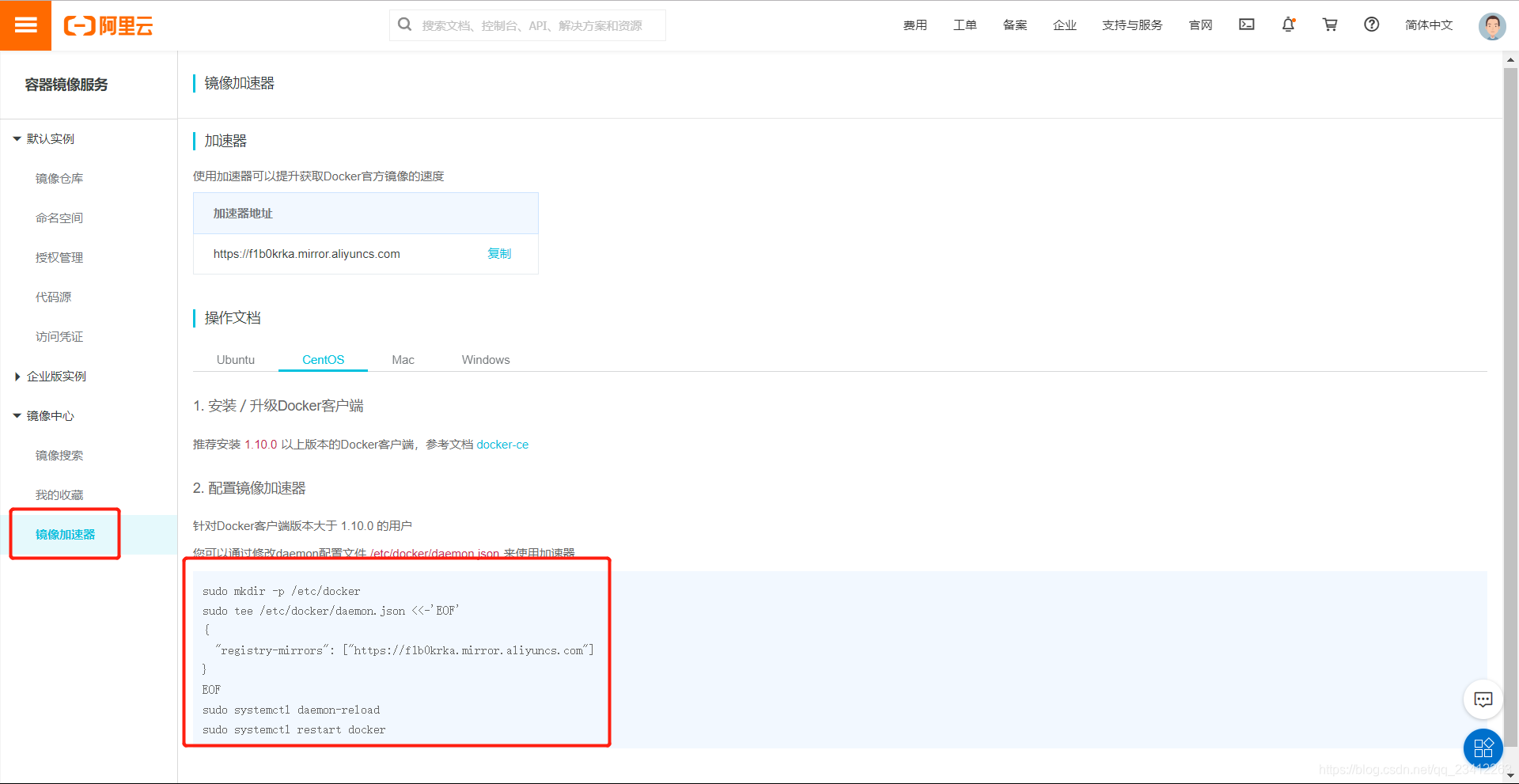Open 授权管理 in the sidebar

[59, 257]
